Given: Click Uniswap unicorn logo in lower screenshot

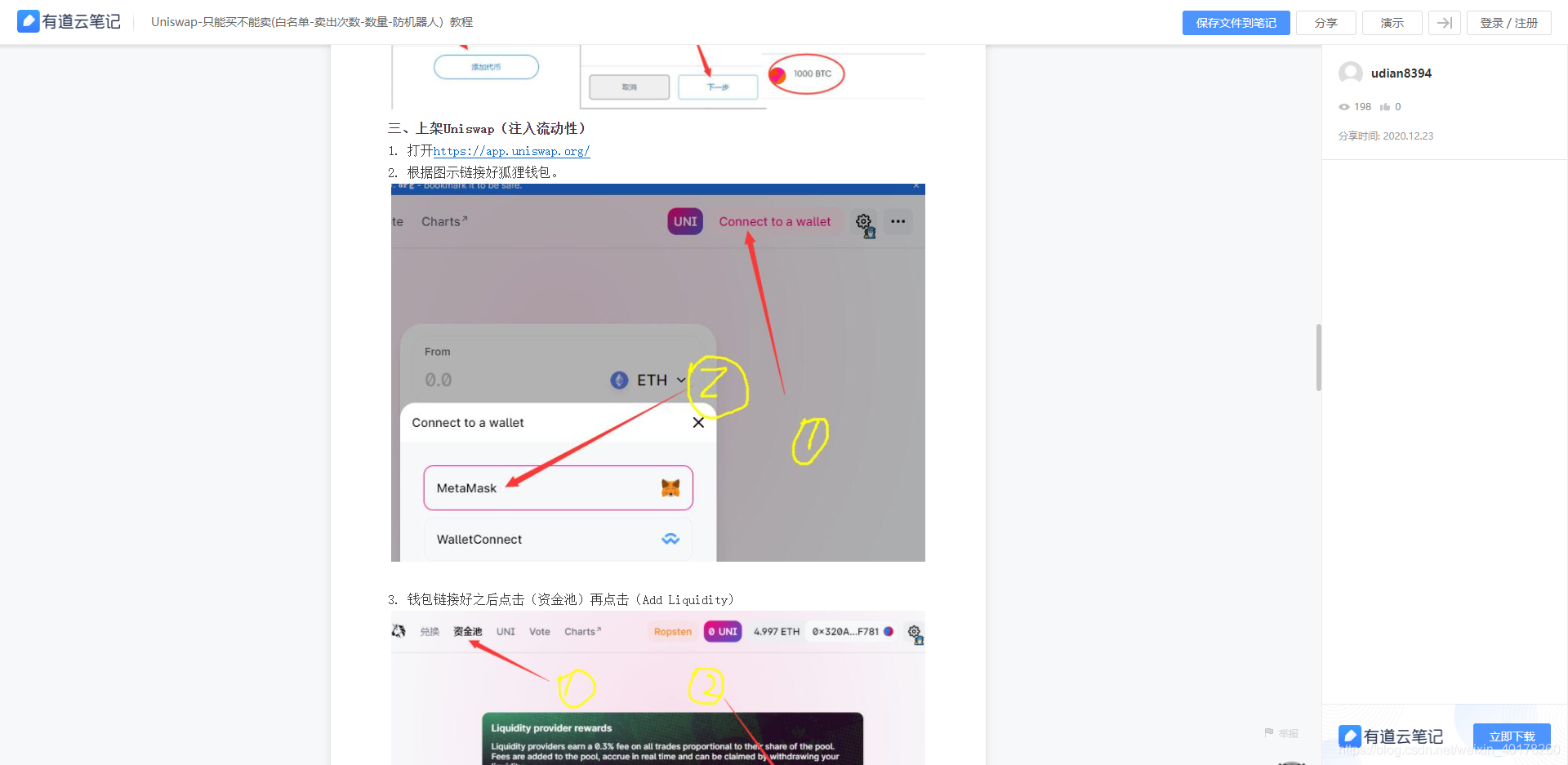Looking at the screenshot, I should [x=399, y=631].
